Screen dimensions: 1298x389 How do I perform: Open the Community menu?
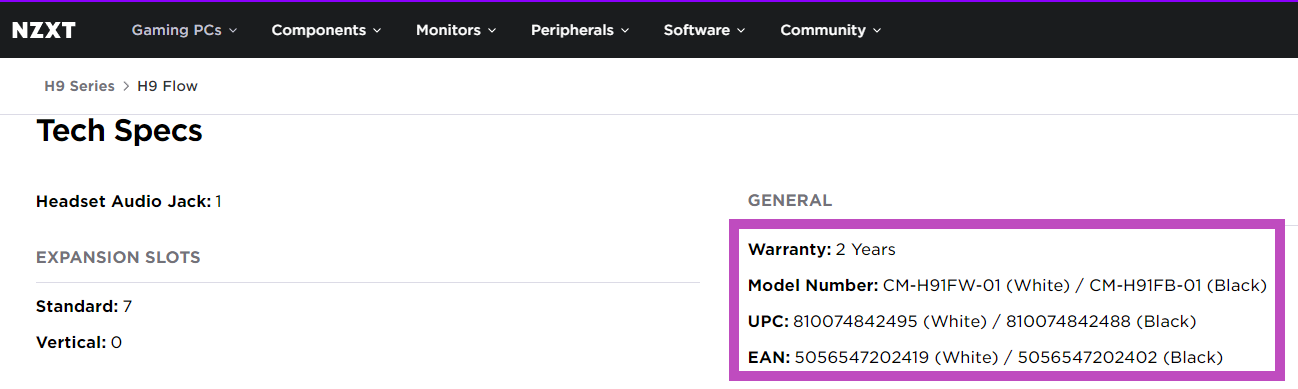(x=831, y=30)
